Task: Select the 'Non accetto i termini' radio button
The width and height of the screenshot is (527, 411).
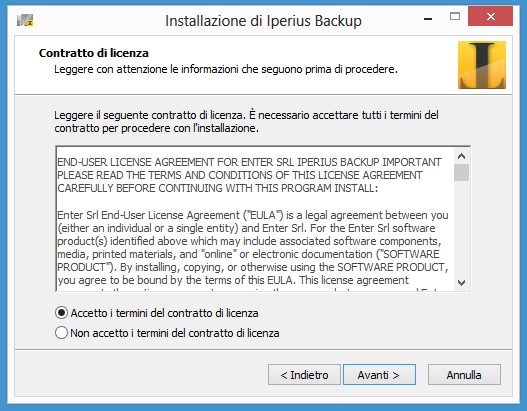Action: point(62,333)
